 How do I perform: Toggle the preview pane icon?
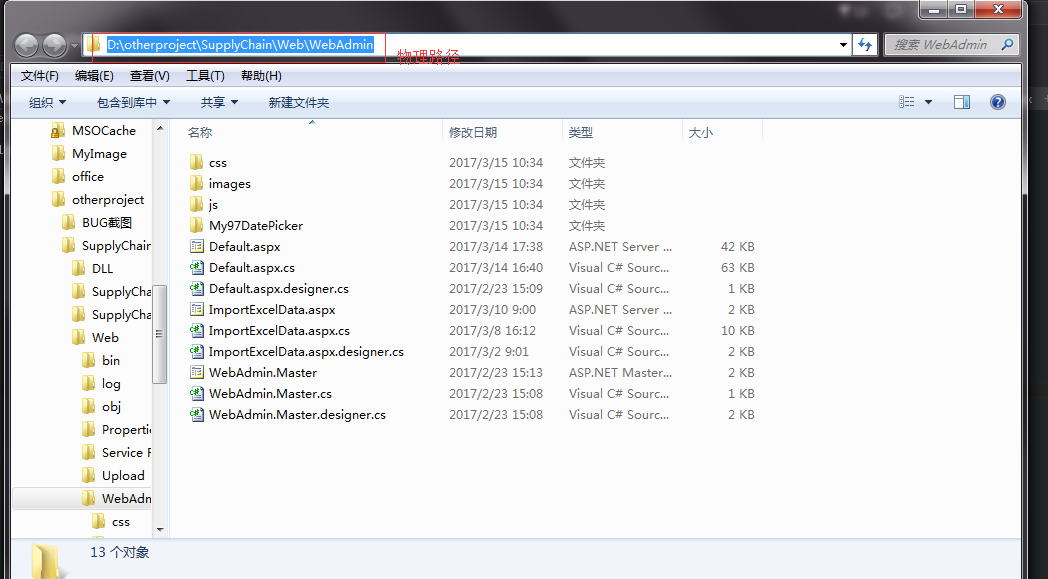tap(962, 102)
